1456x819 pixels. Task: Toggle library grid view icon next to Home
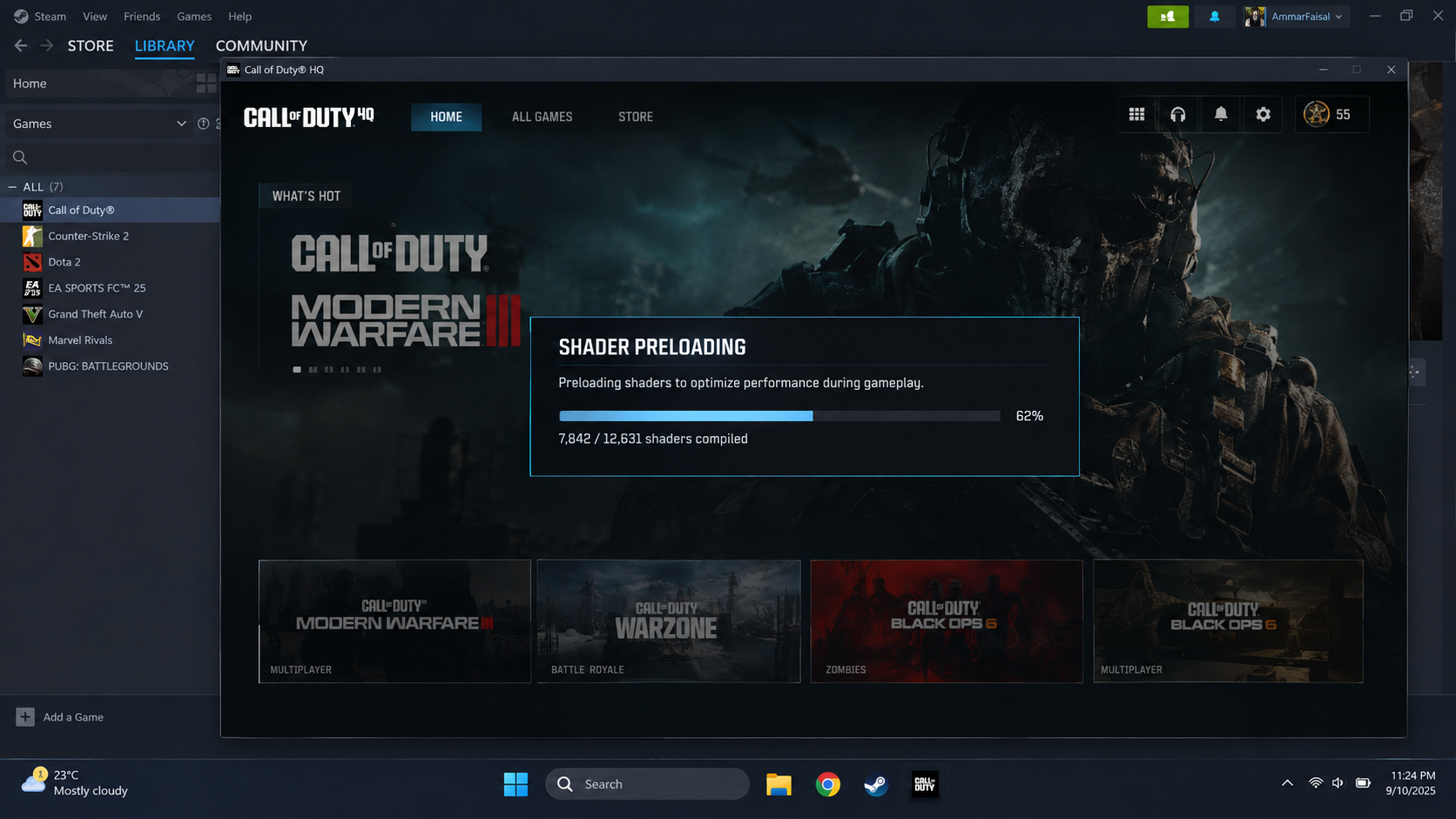tap(206, 84)
